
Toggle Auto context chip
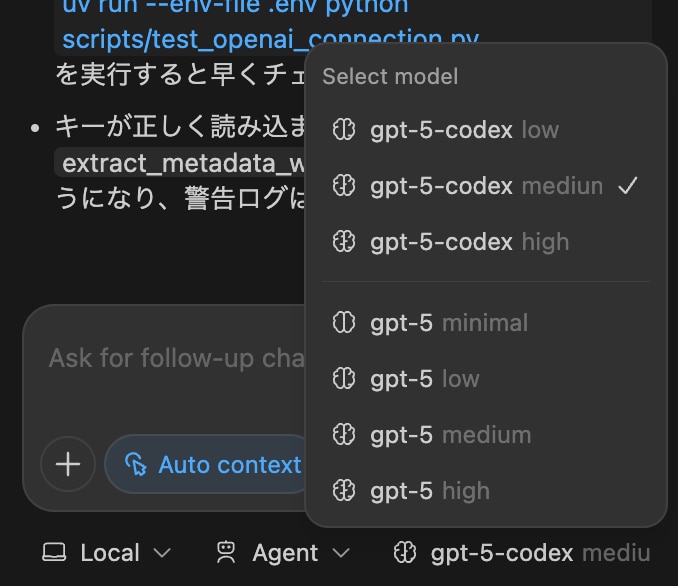(213, 465)
